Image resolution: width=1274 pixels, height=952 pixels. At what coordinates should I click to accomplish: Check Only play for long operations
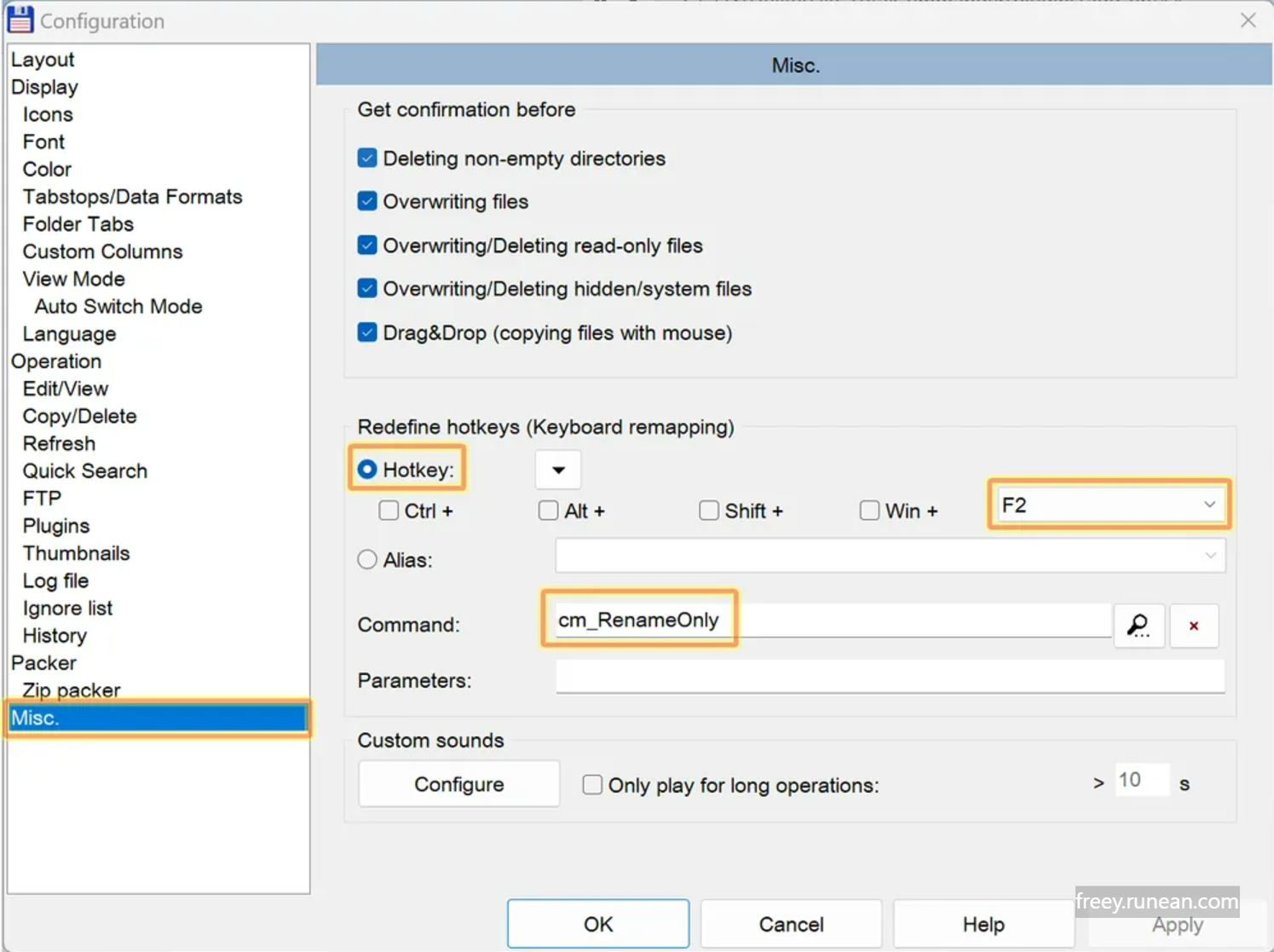pyautogui.click(x=592, y=785)
